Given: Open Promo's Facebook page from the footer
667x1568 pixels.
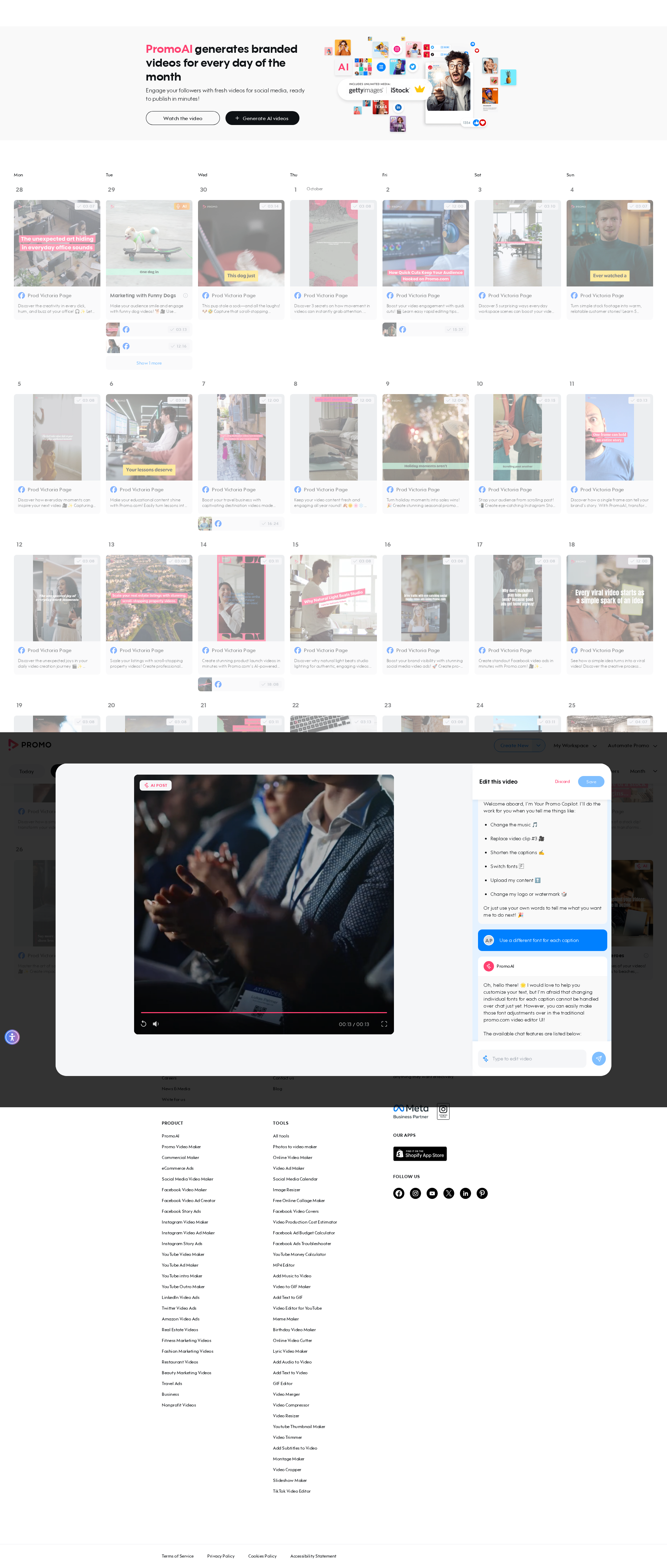Looking at the screenshot, I should click(x=398, y=1193).
